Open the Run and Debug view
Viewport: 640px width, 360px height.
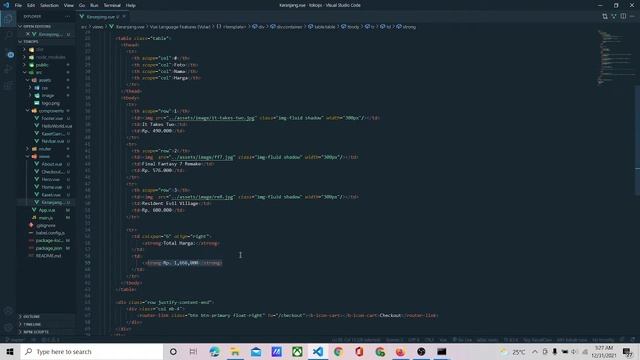pyautogui.click(x=8, y=70)
